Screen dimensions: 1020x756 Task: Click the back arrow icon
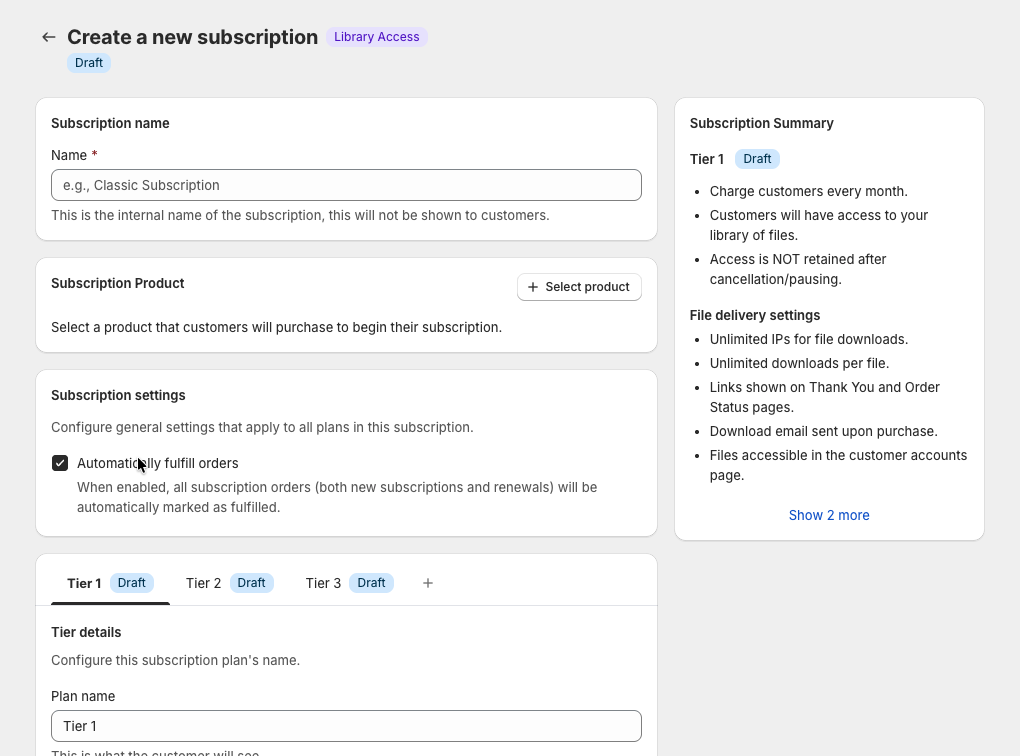coord(48,37)
